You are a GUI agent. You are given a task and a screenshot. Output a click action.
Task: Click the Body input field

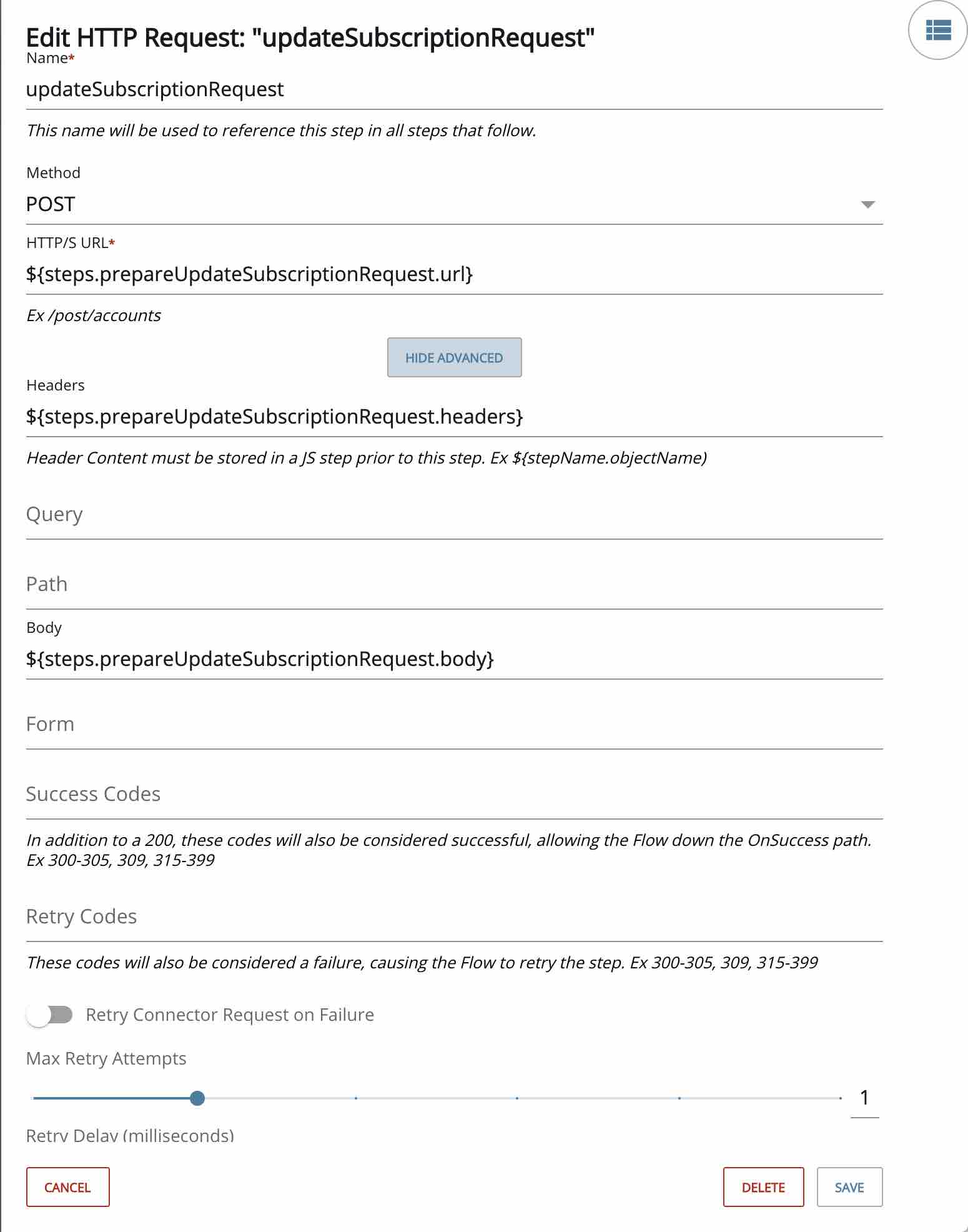[454, 660]
